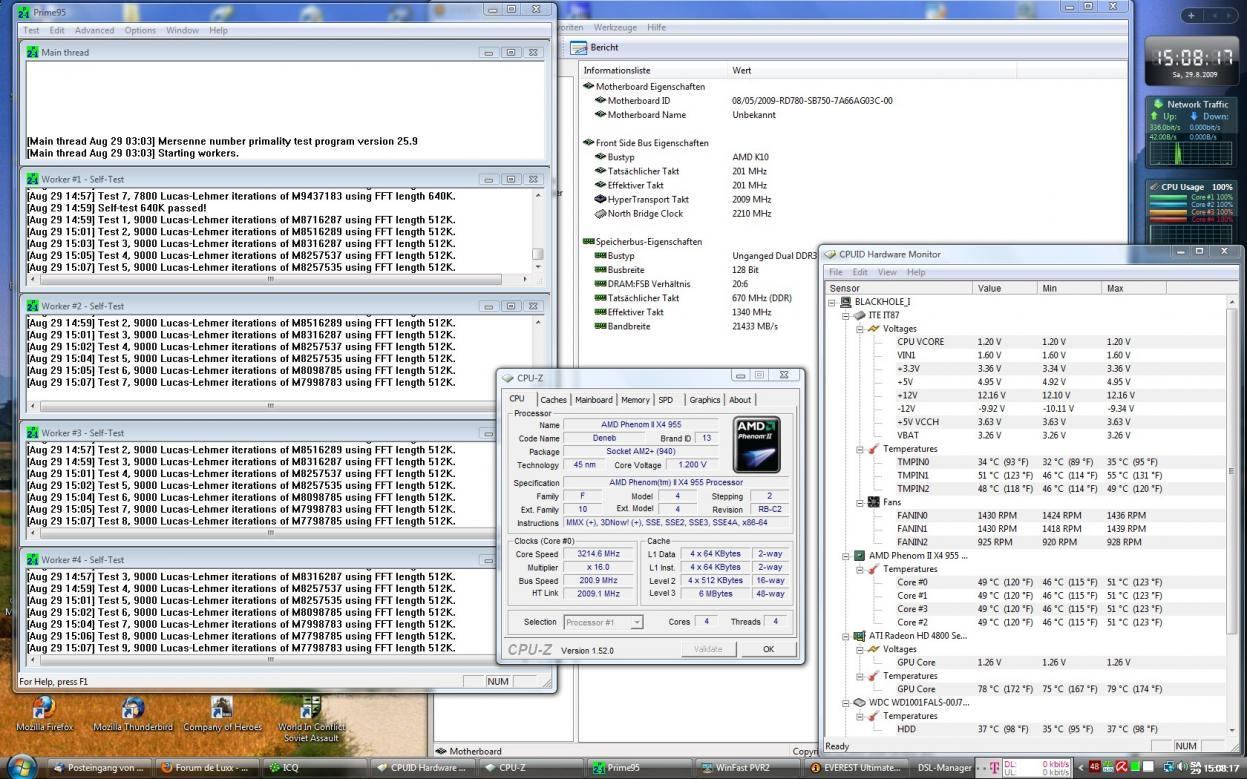This screenshot has width=1247, height=779.
Task: Collapse the BLACKHOLE_I tree node
Action: (832, 302)
